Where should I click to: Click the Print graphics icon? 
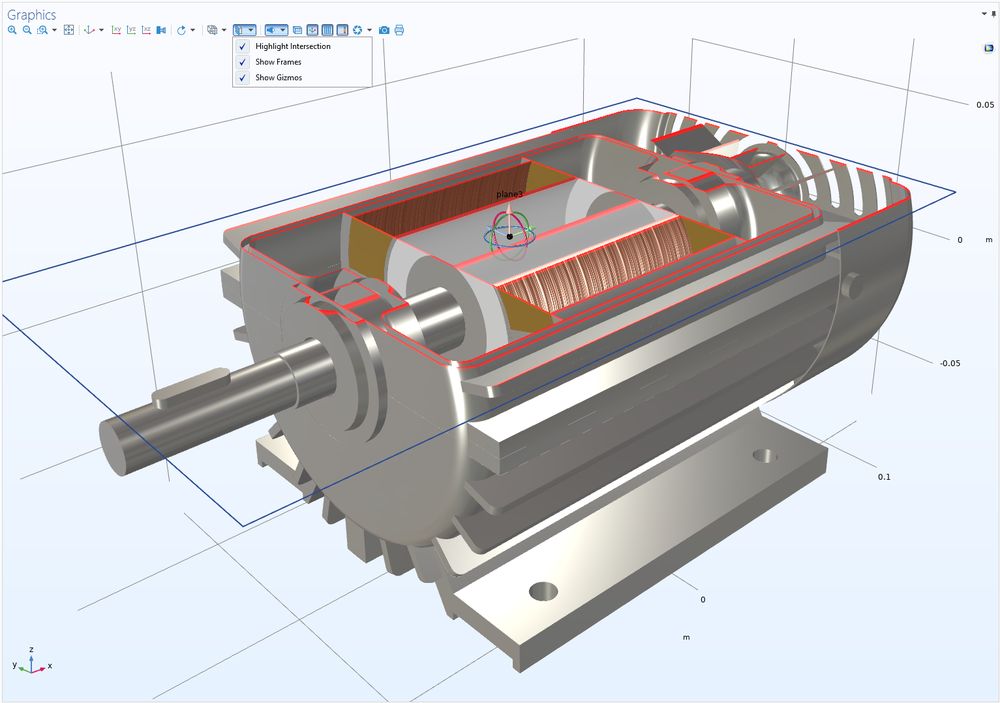[x=398, y=30]
